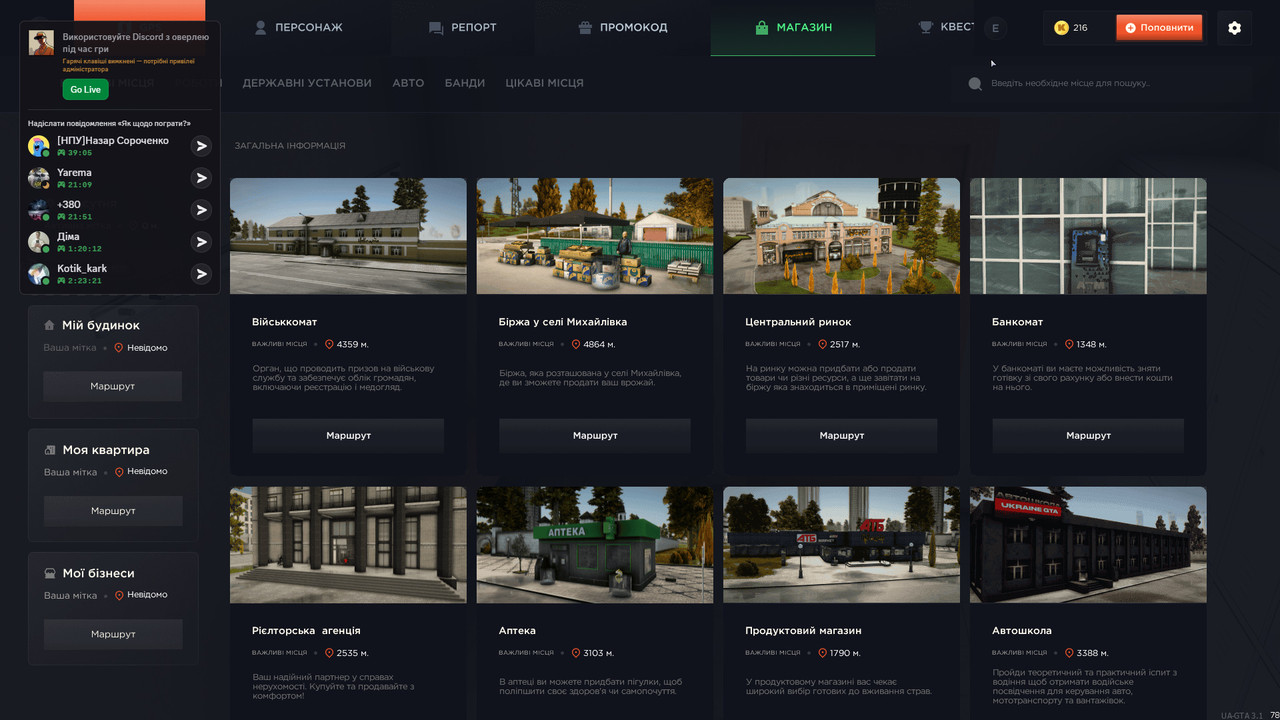Click the shop icon beside Мої бізнеси
This screenshot has width=1280, height=720.
(49, 573)
